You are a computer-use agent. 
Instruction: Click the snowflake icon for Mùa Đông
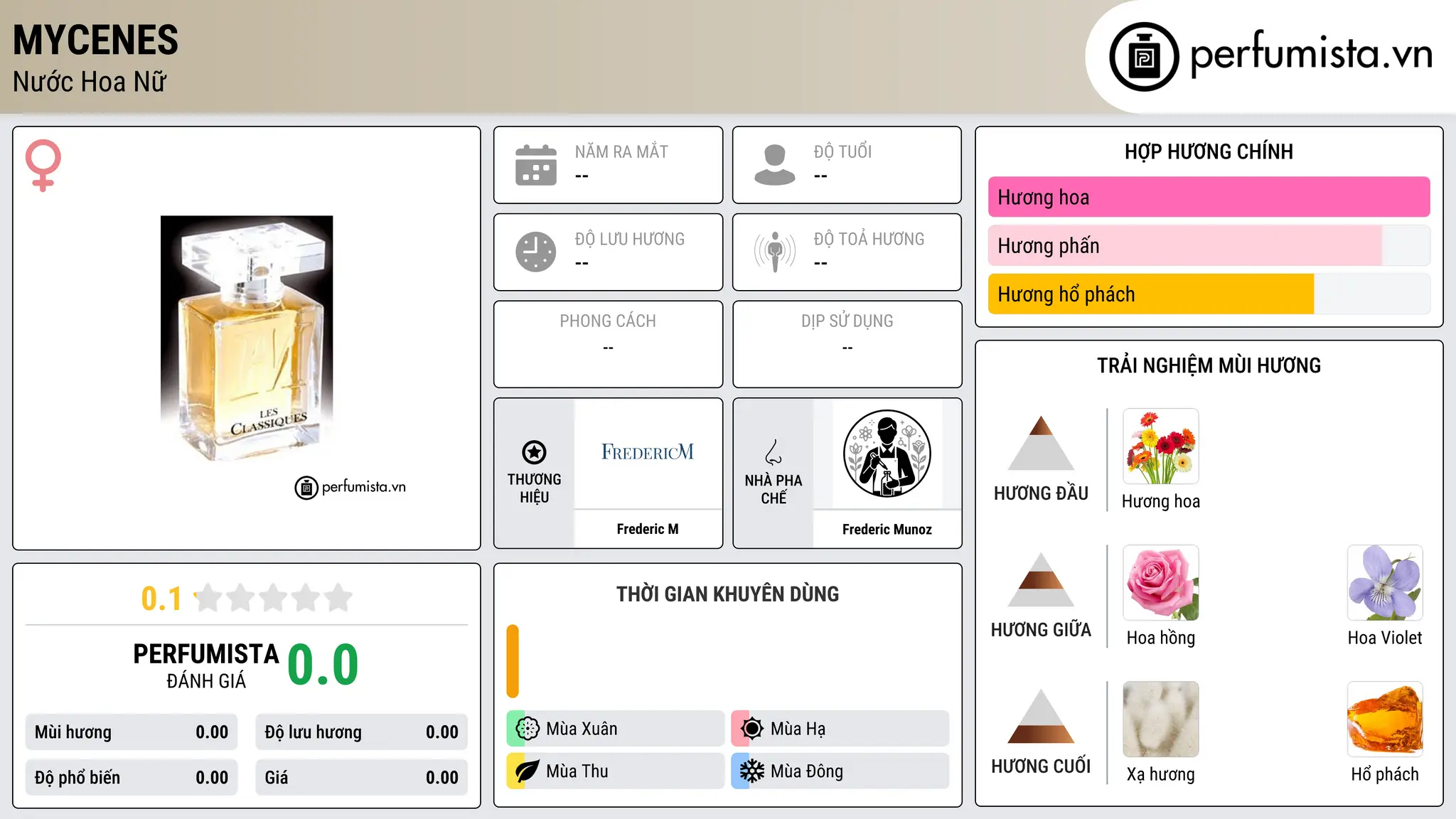(751, 771)
